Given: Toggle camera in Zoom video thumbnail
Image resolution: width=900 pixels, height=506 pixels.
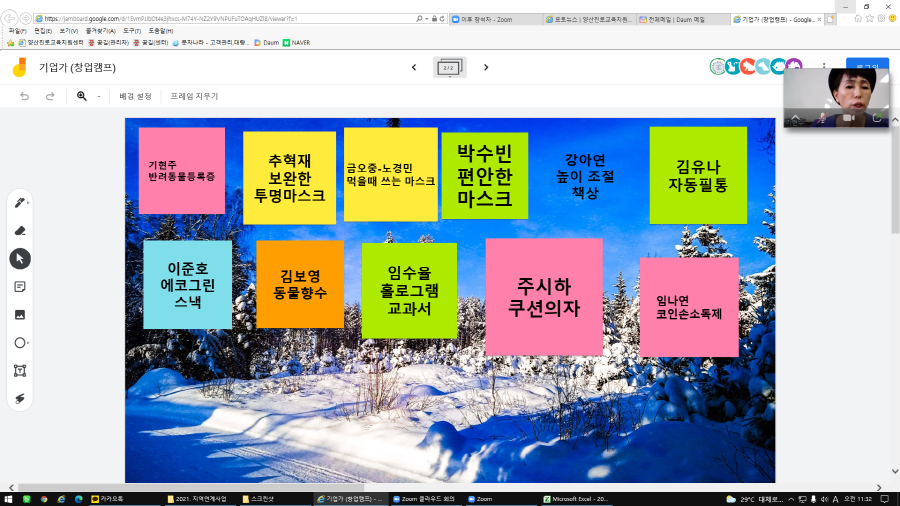Looking at the screenshot, I should click(849, 118).
